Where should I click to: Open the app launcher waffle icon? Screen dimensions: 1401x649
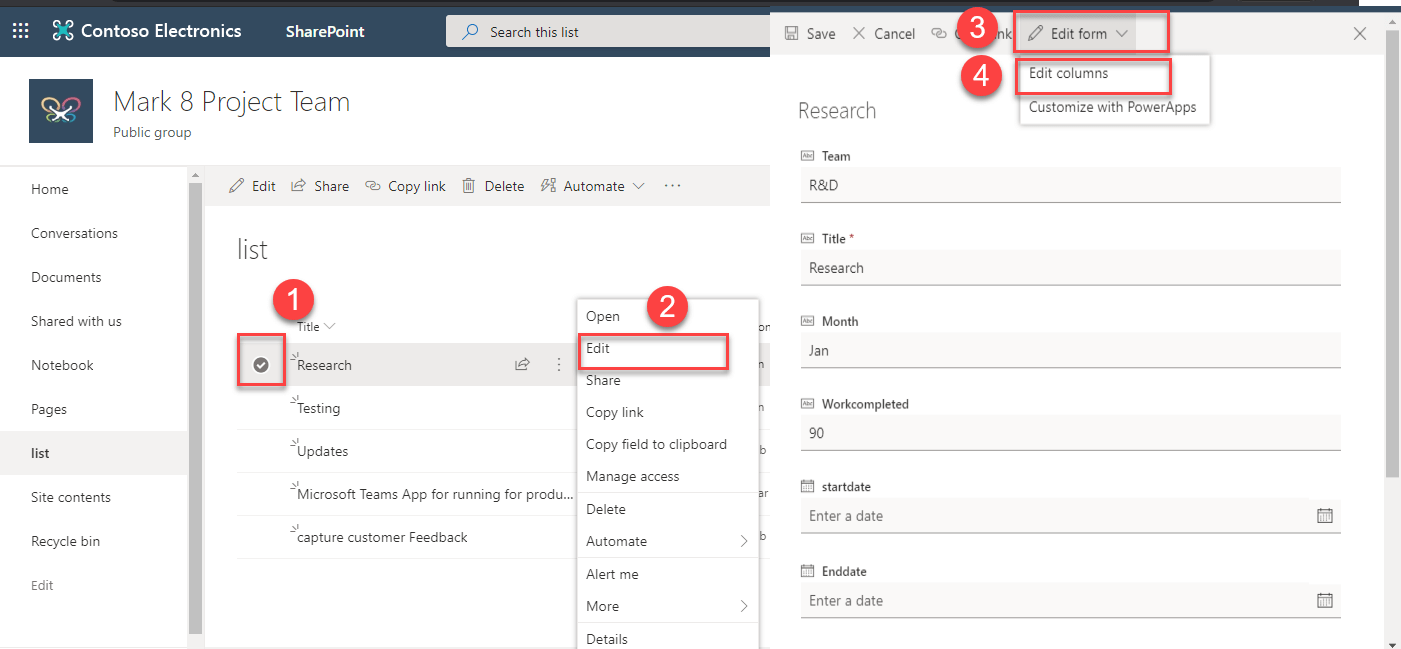pyautogui.click(x=20, y=31)
